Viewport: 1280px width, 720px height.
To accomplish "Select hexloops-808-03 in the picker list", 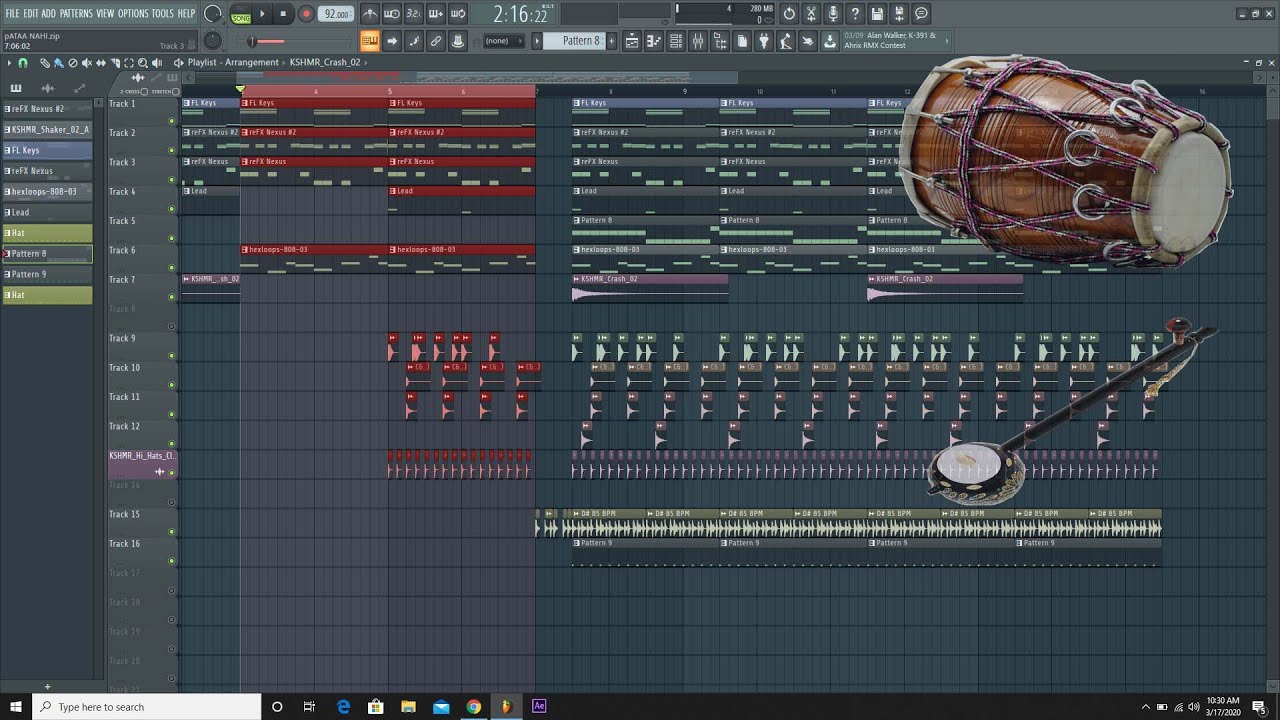I will point(47,191).
